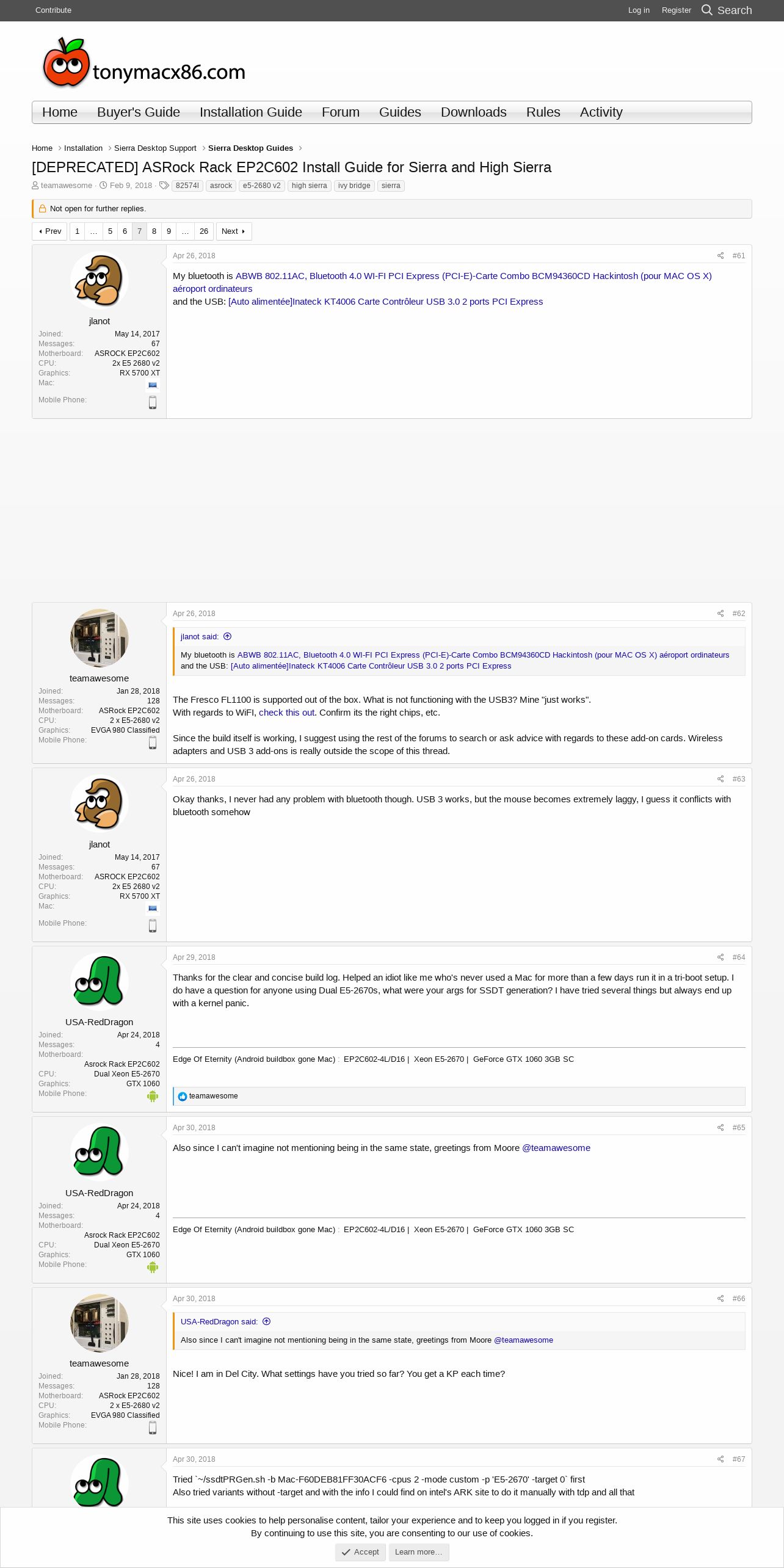The image size is (784, 1568).
Task: Click Android phone icon in post #65 profile
Action: click(153, 1268)
